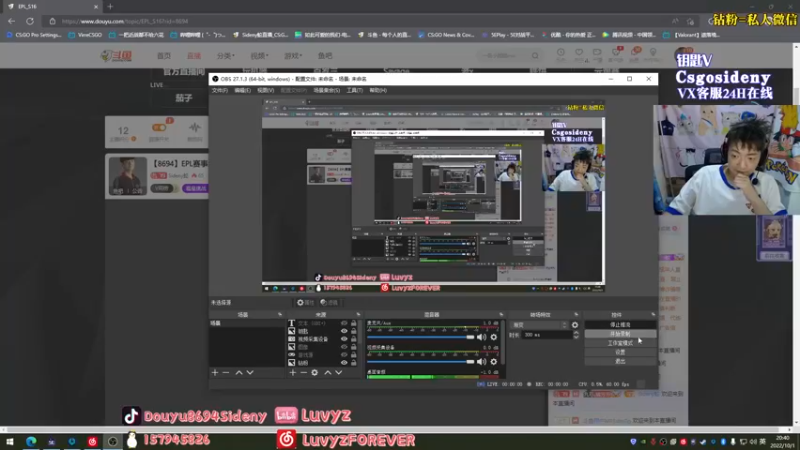Open the 渐变 scene transition dropdown
The height and width of the screenshot is (450, 800).
(x=539, y=325)
